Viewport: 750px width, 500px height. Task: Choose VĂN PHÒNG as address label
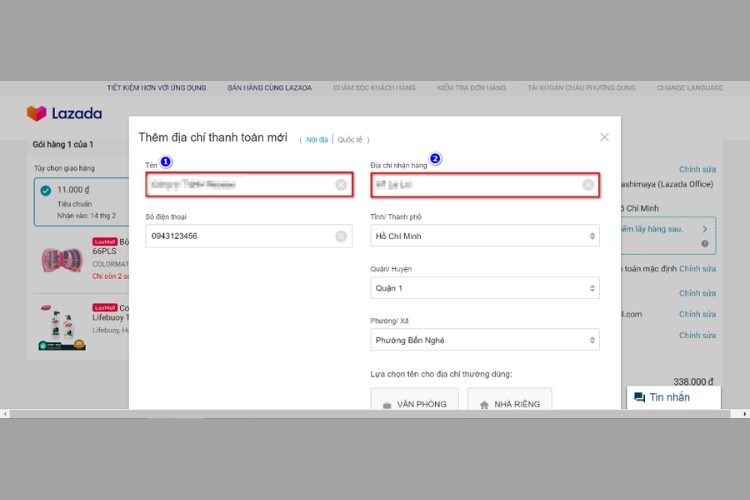tap(414, 399)
